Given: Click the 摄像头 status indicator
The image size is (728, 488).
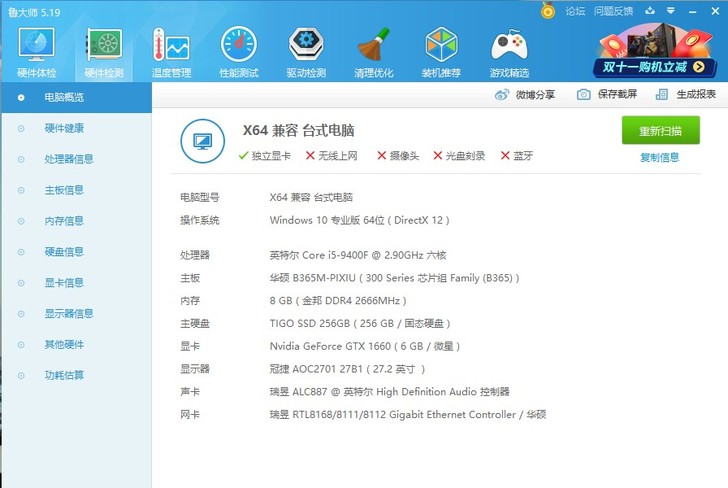Looking at the screenshot, I should point(398,156).
